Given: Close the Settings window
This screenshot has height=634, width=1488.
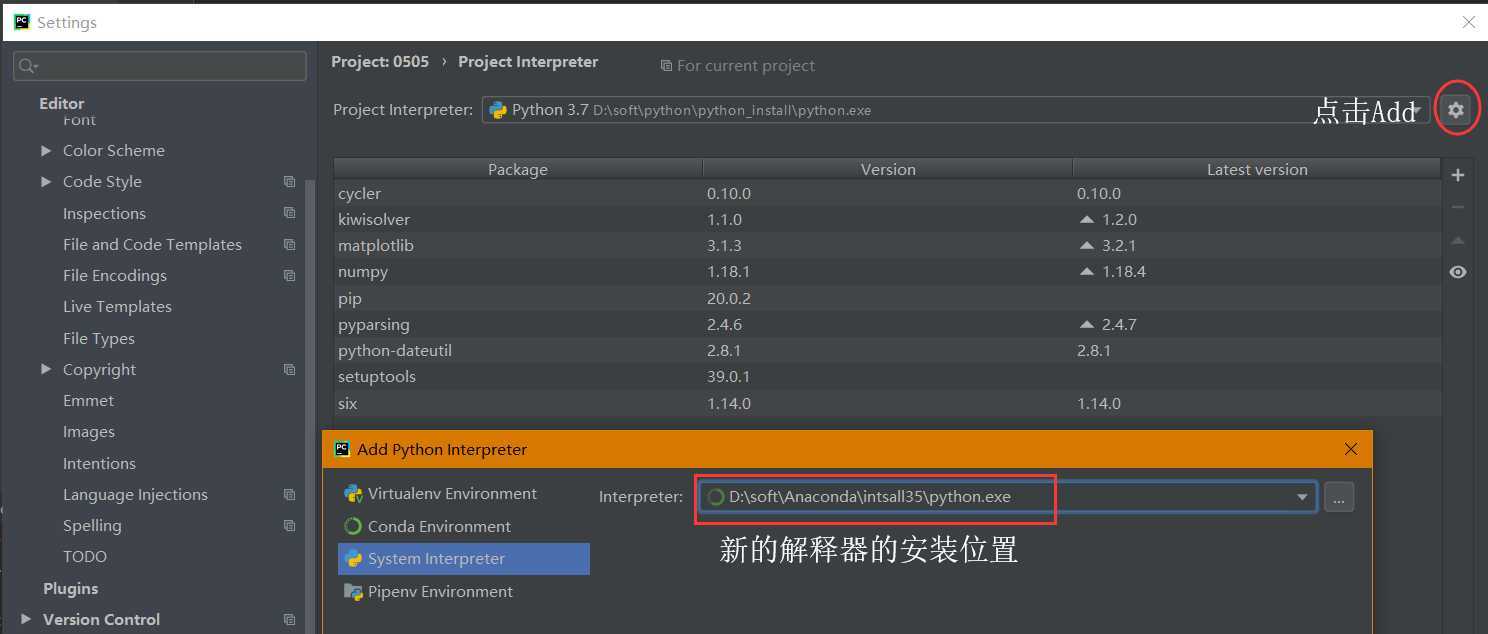Looking at the screenshot, I should coord(1469,22).
